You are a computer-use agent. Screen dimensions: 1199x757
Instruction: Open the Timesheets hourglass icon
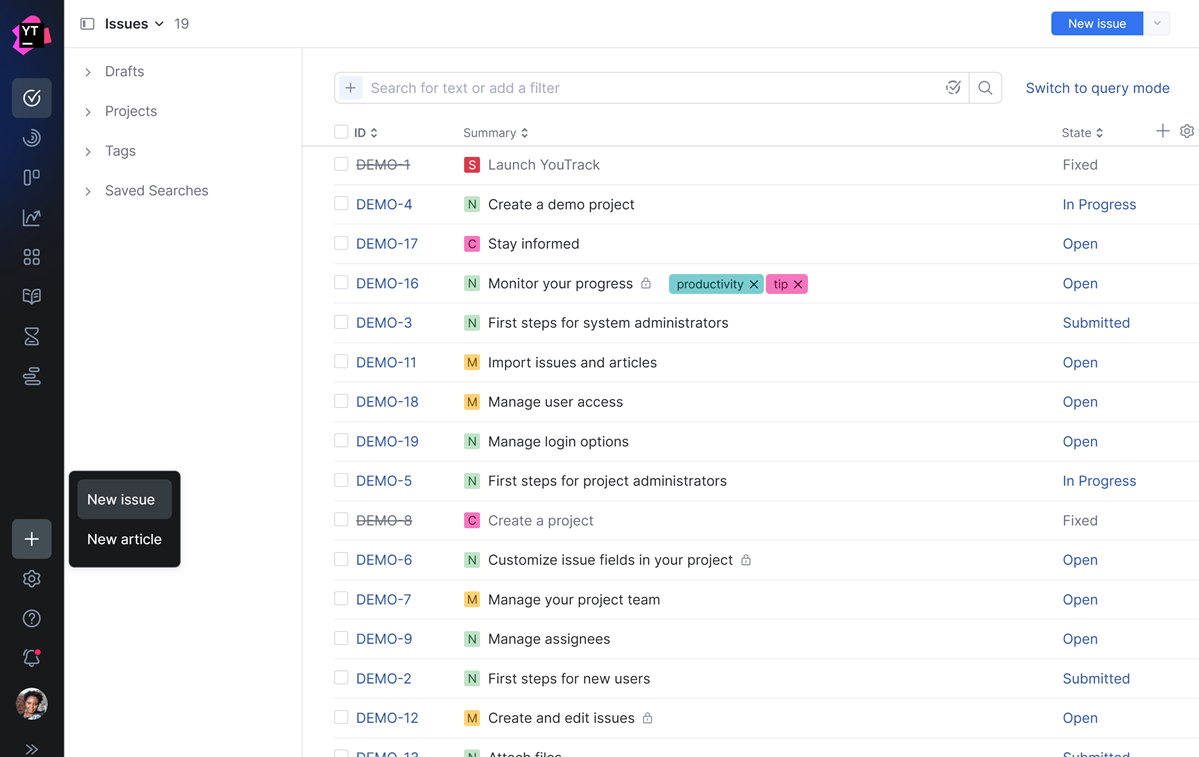click(32, 336)
